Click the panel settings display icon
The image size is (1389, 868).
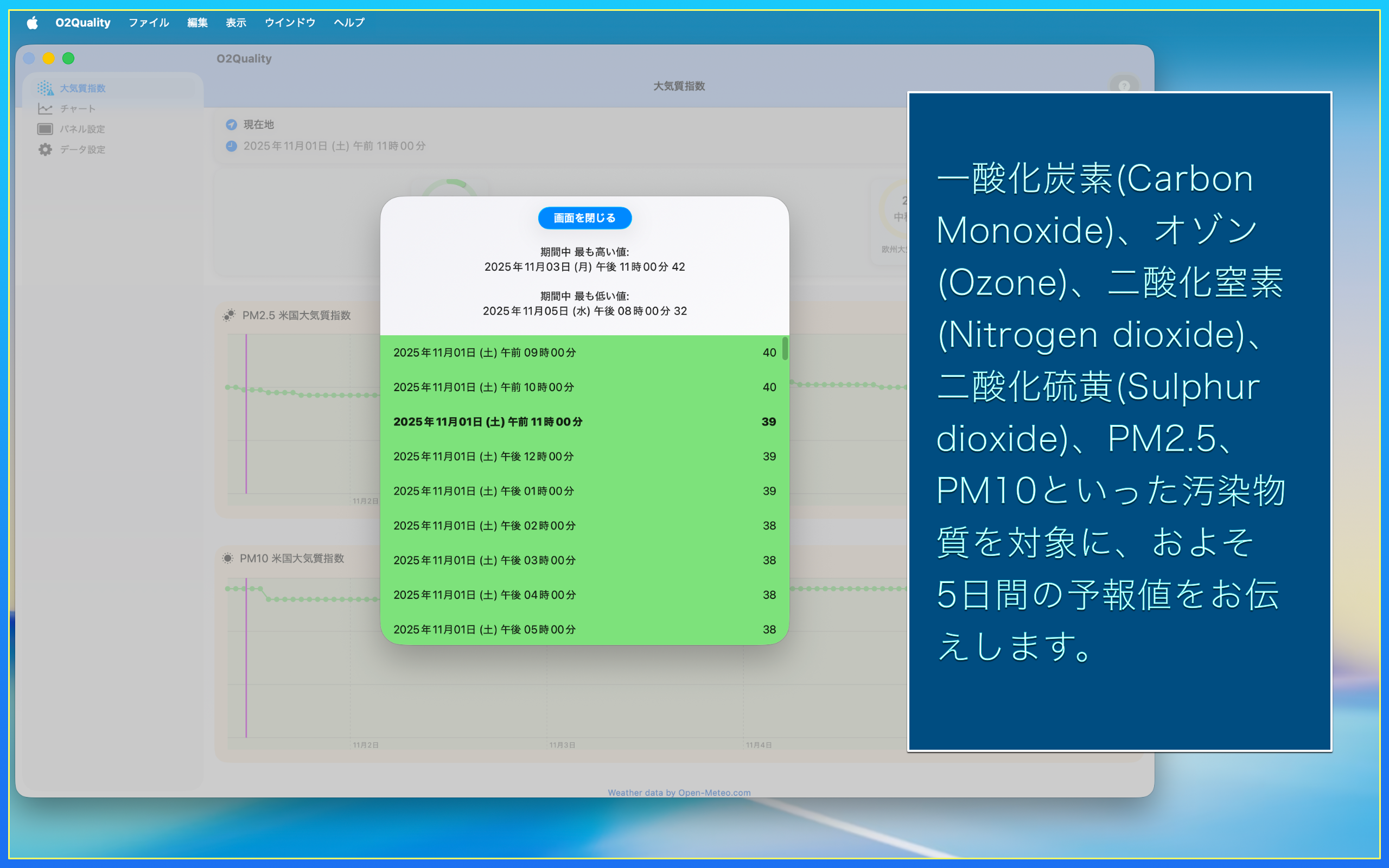click(46, 129)
